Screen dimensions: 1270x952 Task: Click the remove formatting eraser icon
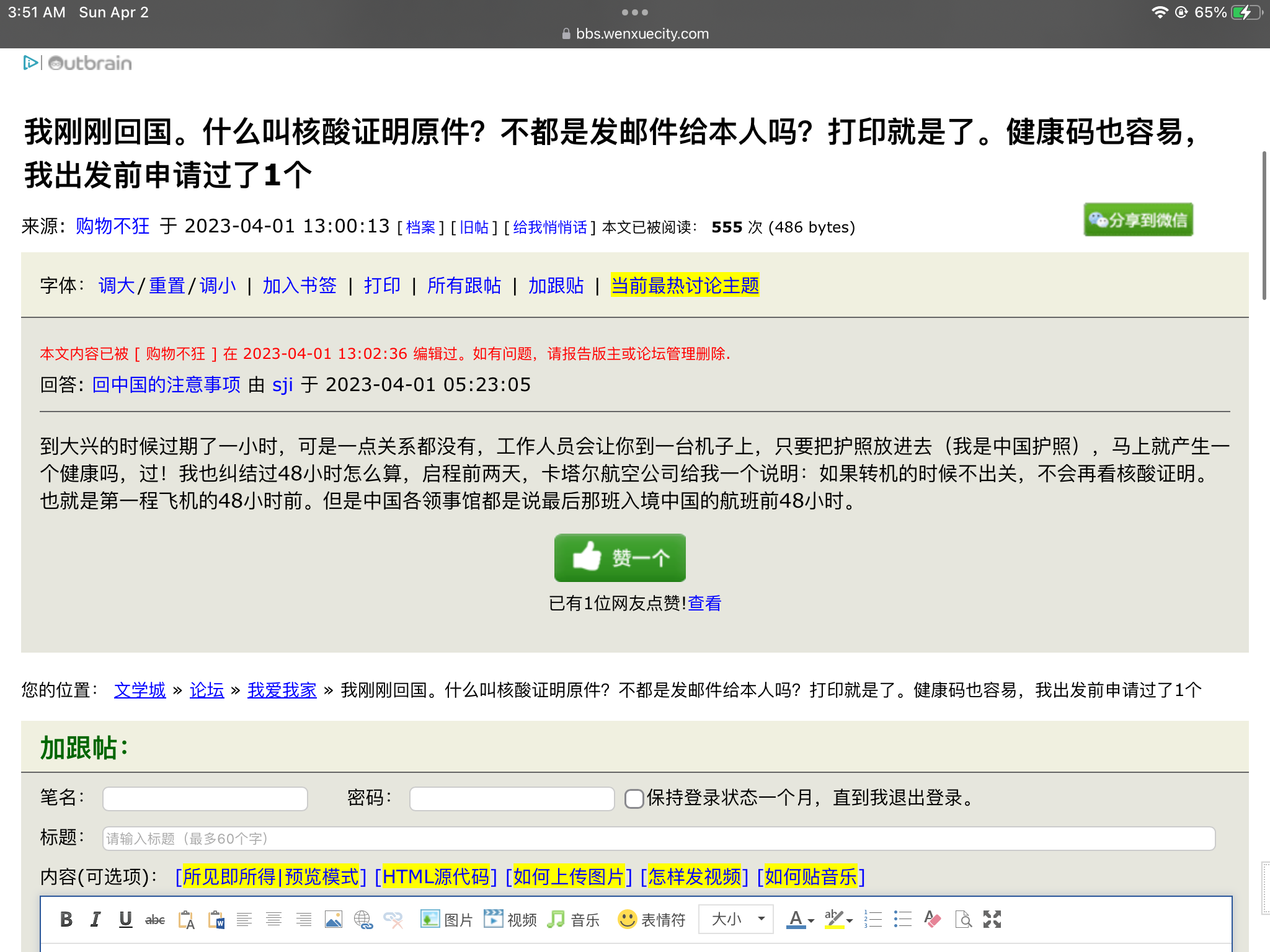(932, 919)
